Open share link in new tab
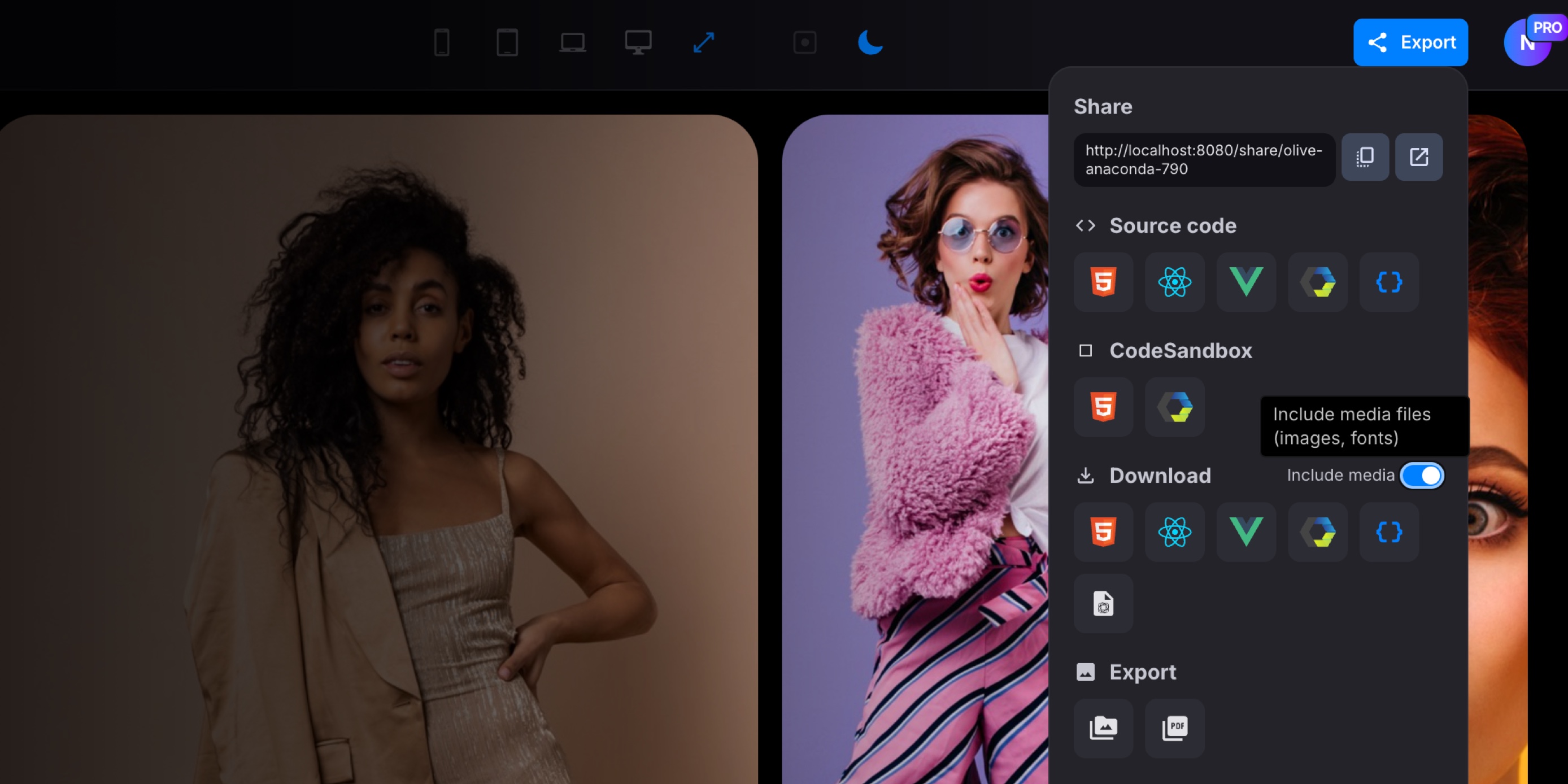 tap(1418, 157)
